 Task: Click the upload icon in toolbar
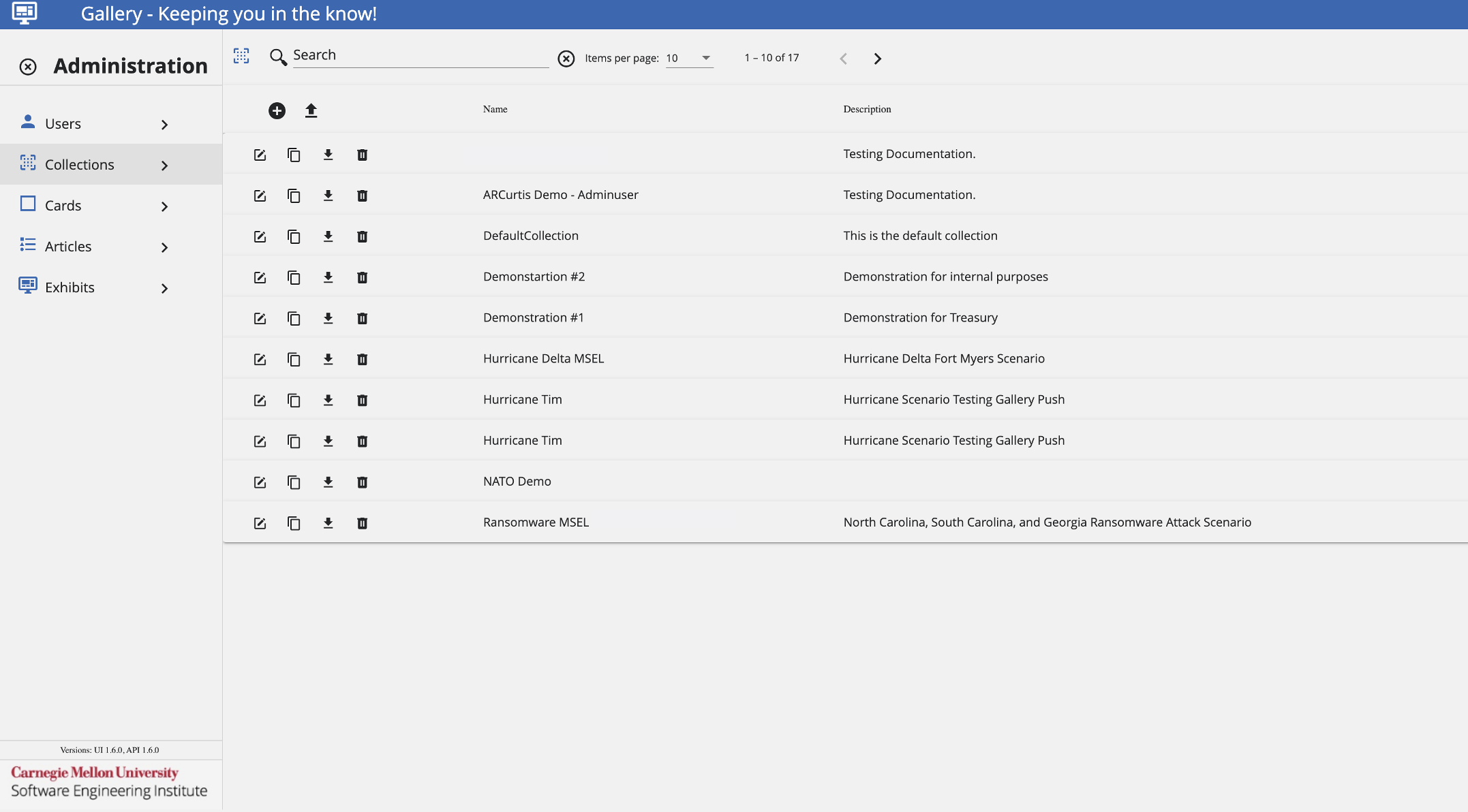pyautogui.click(x=311, y=110)
